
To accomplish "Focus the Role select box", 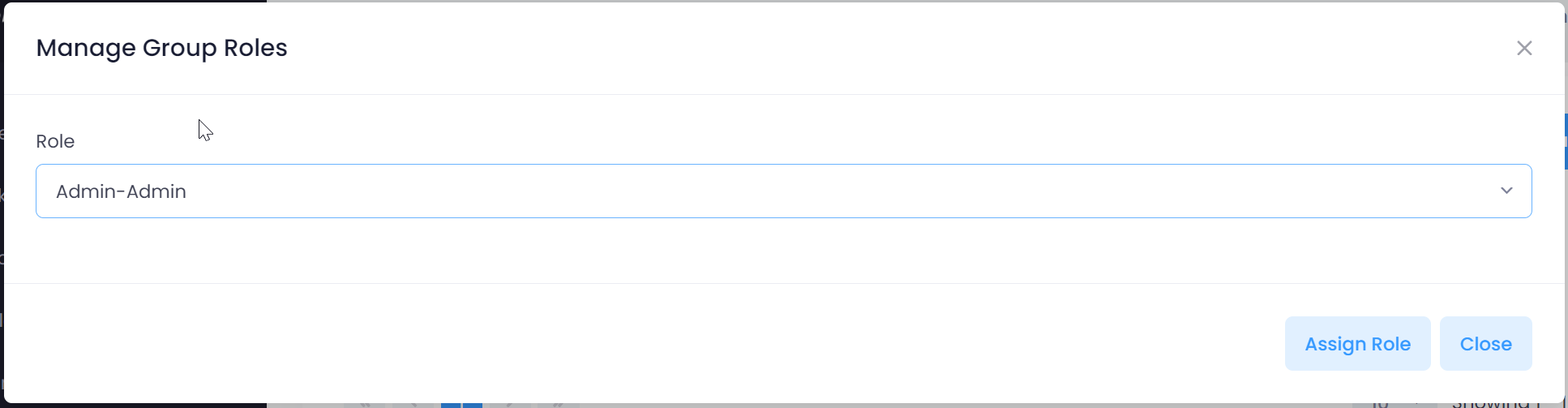I will (x=783, y=191).
